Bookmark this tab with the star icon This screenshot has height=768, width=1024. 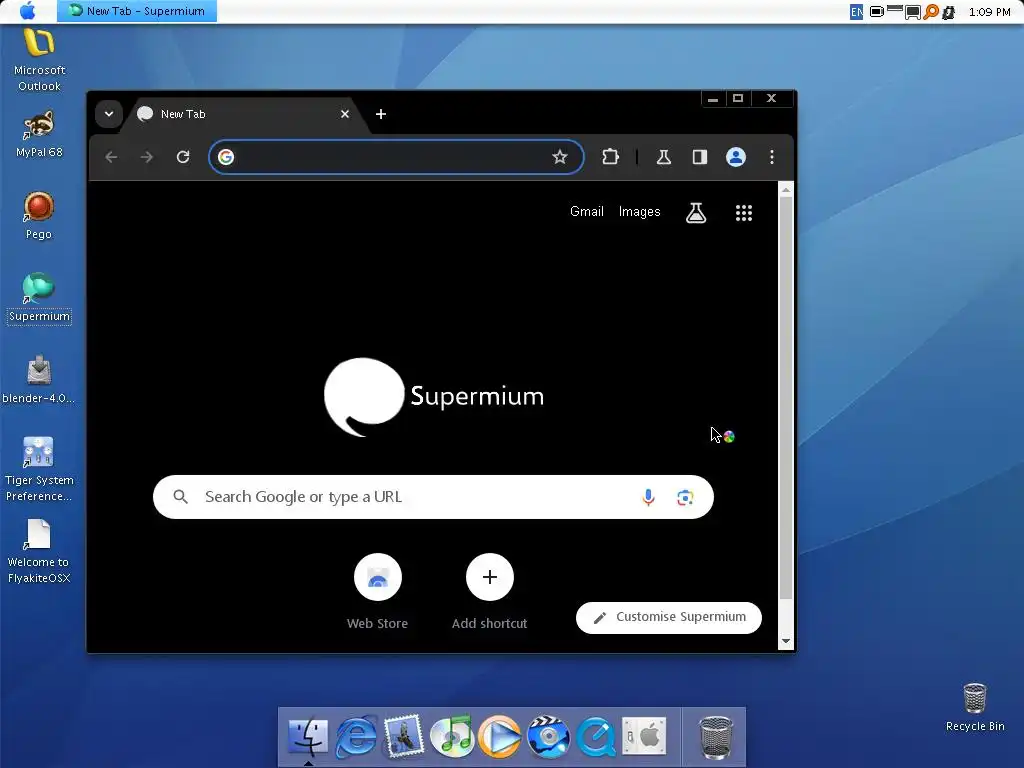click(560, 157)
